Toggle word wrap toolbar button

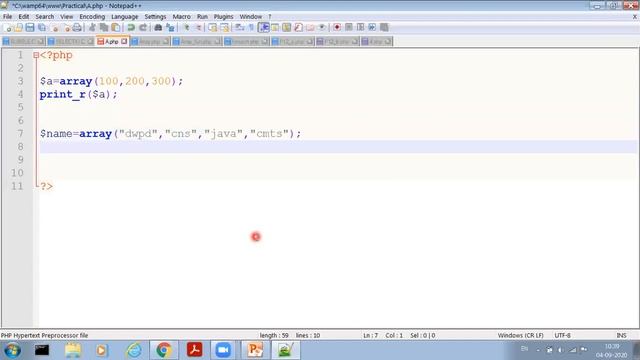coord(240,27)
